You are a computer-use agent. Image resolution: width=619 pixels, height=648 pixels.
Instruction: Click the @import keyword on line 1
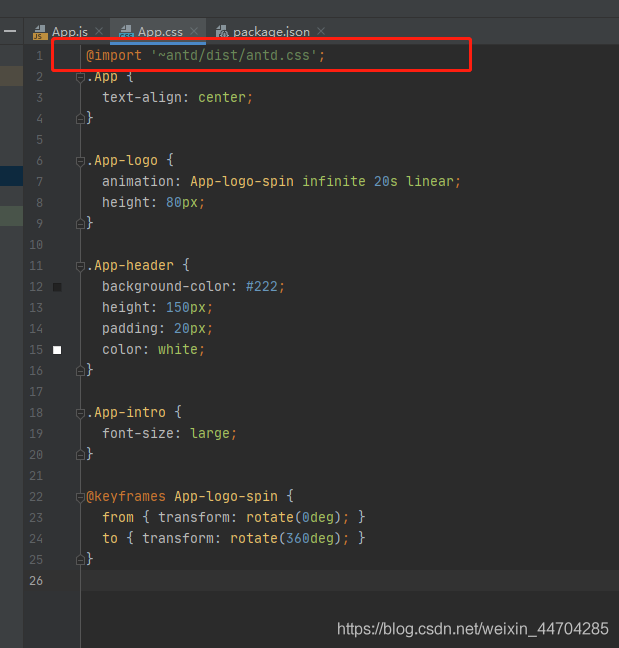point(114,56)
